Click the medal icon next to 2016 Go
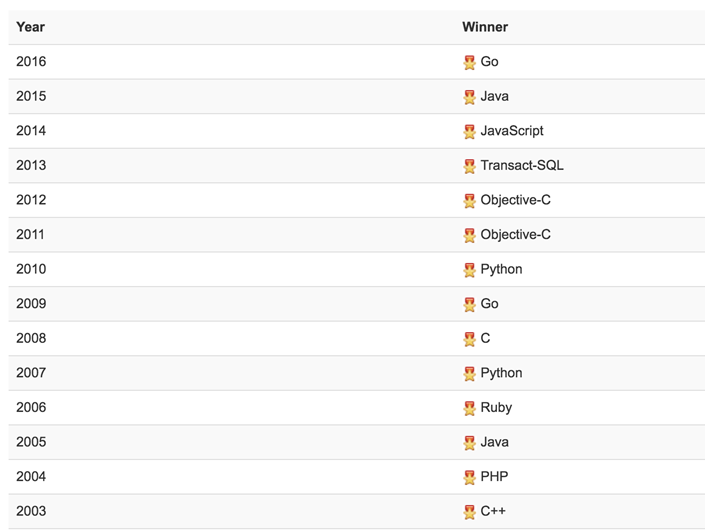705x530 pixels. [x=469, y=62]
